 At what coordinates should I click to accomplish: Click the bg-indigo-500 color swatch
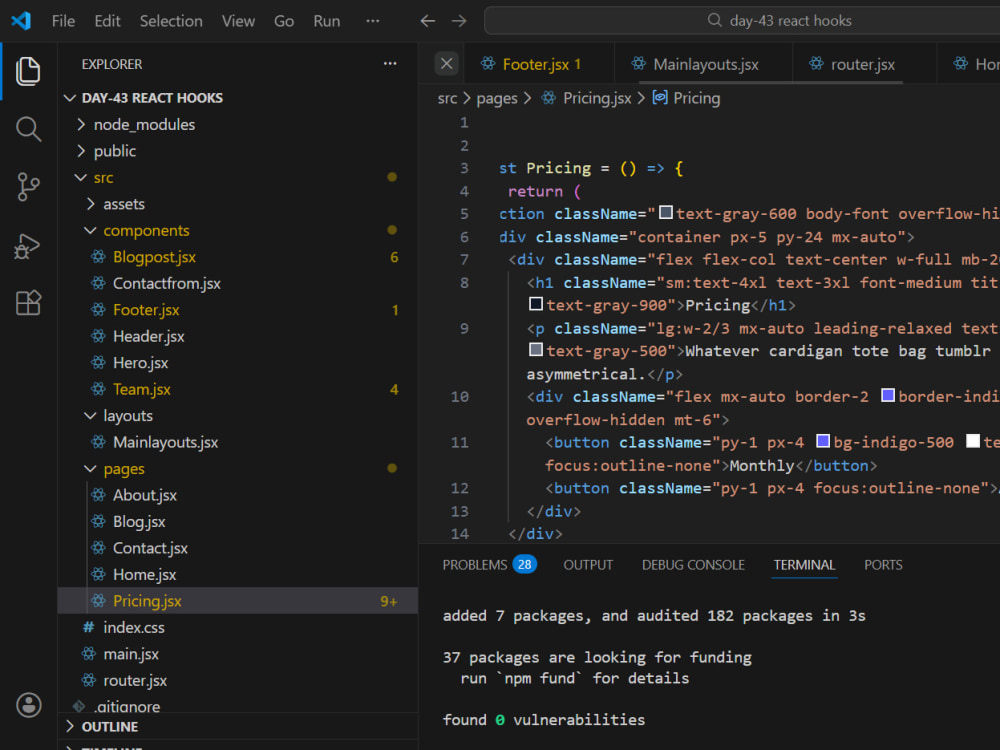823,441
